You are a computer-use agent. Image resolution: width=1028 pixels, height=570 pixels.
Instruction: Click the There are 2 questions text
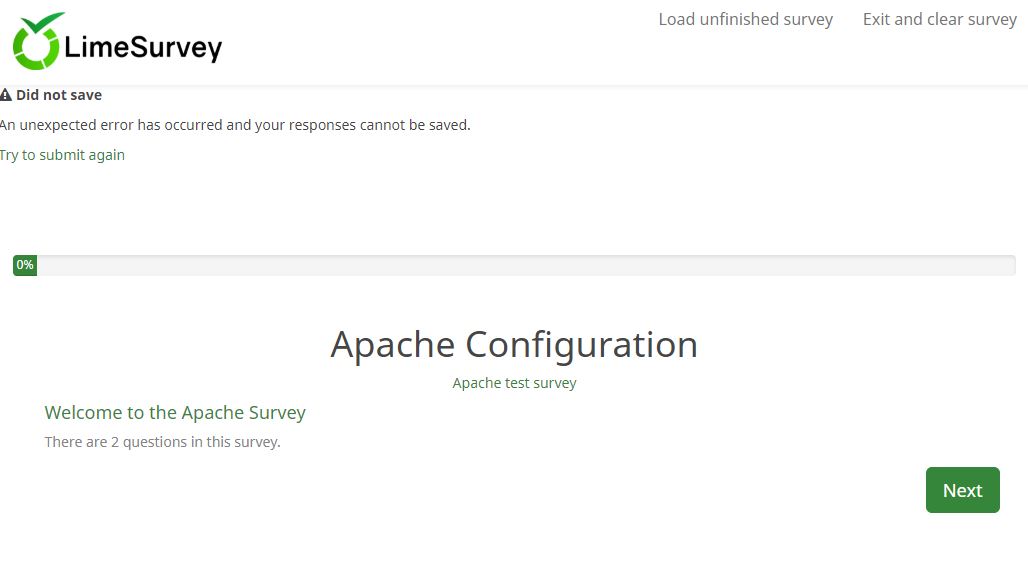(162, 442)
